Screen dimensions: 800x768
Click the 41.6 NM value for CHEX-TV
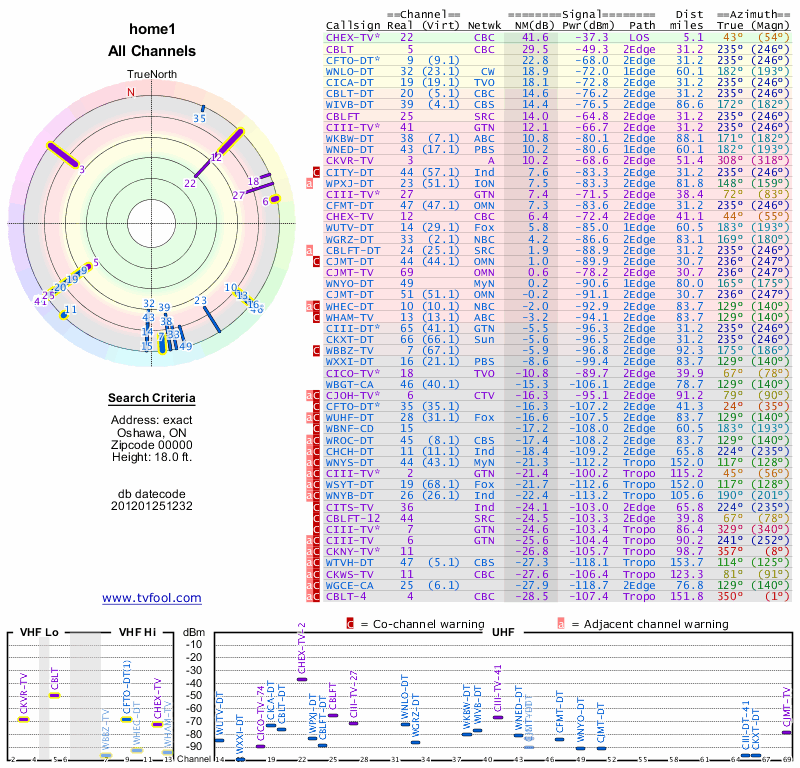tap(535, 38)
